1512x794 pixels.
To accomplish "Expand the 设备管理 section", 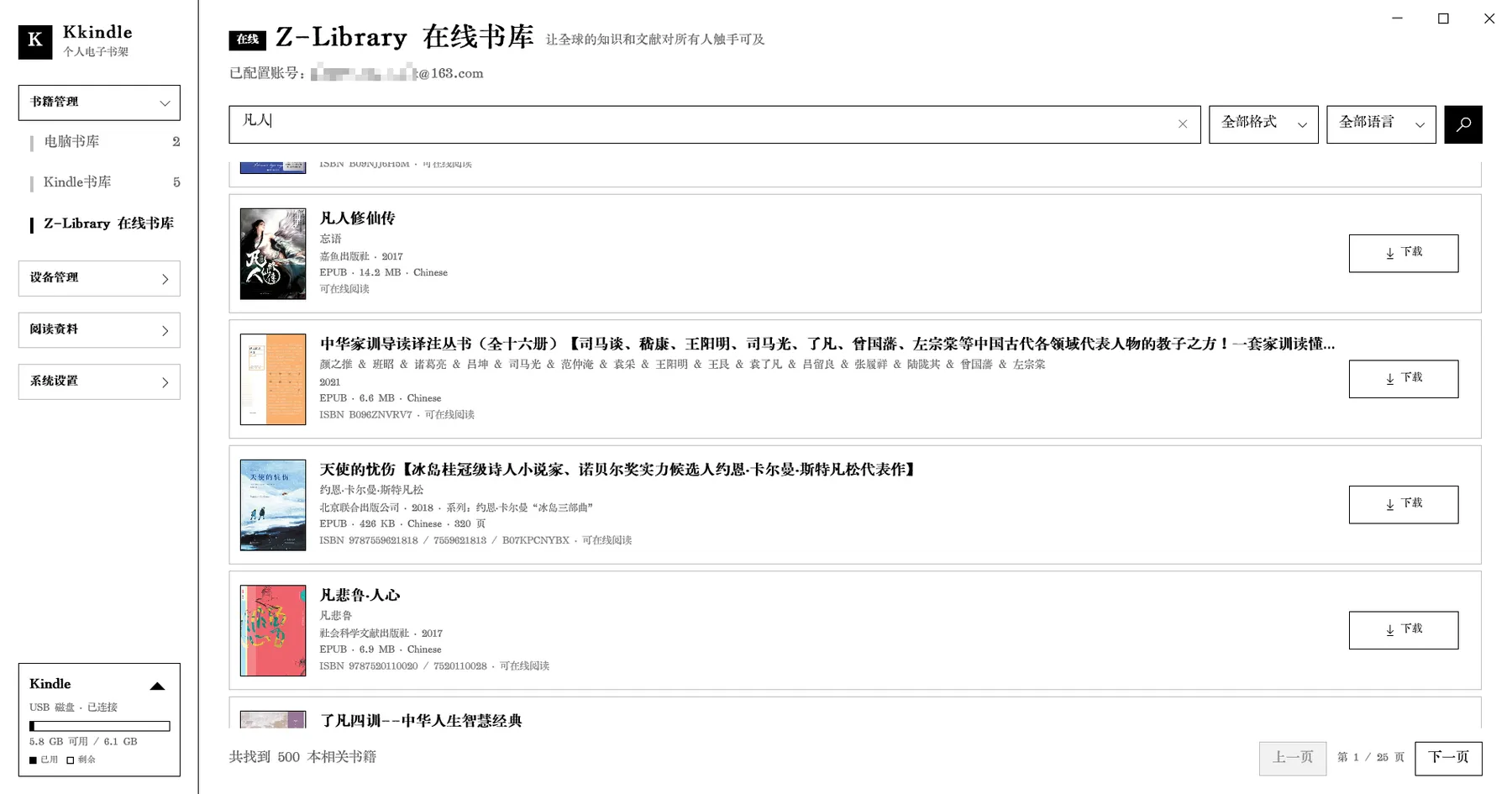I will point(99,279).
